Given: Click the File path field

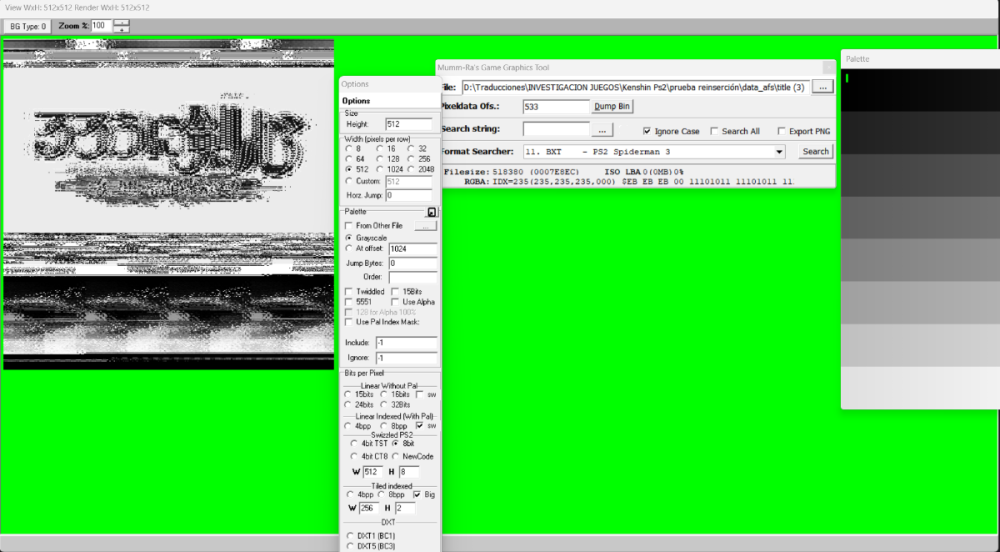Looking at the screenshot, I should (x=636, y=87).
